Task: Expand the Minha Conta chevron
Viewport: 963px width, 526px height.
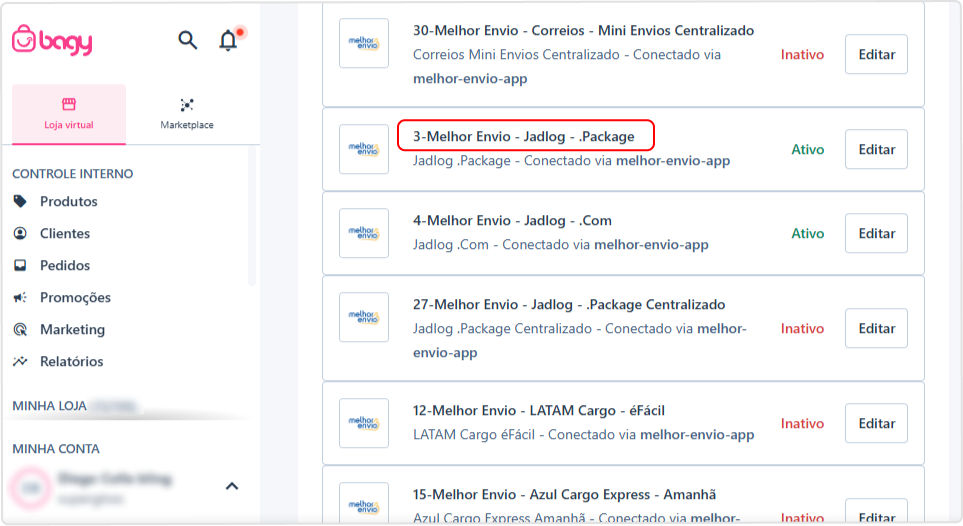Action: pyautogui.click(x=232, y=486)
